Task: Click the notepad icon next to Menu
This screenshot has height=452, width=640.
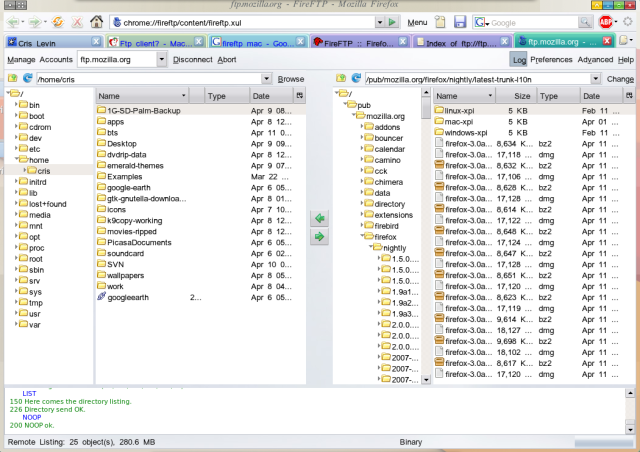Action: 440,22
